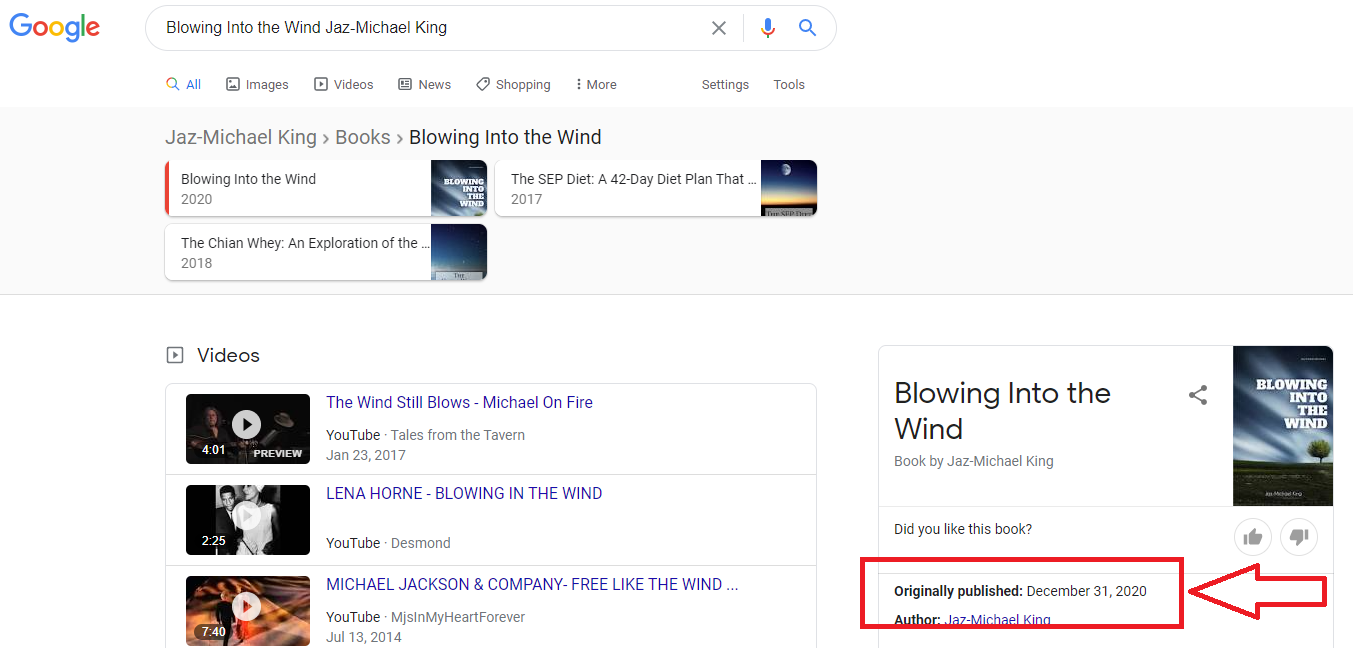Select The Chian Whey book card
The image size is (1353, 648).
(325, 252)
